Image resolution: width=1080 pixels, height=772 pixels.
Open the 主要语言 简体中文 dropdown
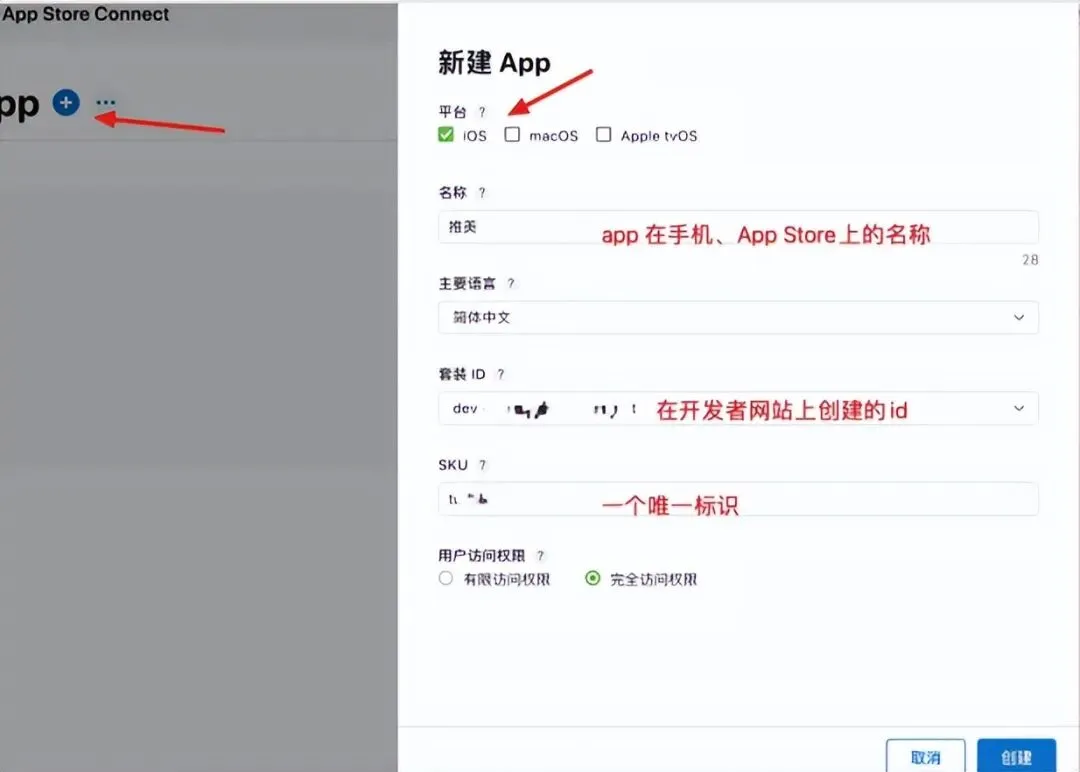[x=738, y=317]
